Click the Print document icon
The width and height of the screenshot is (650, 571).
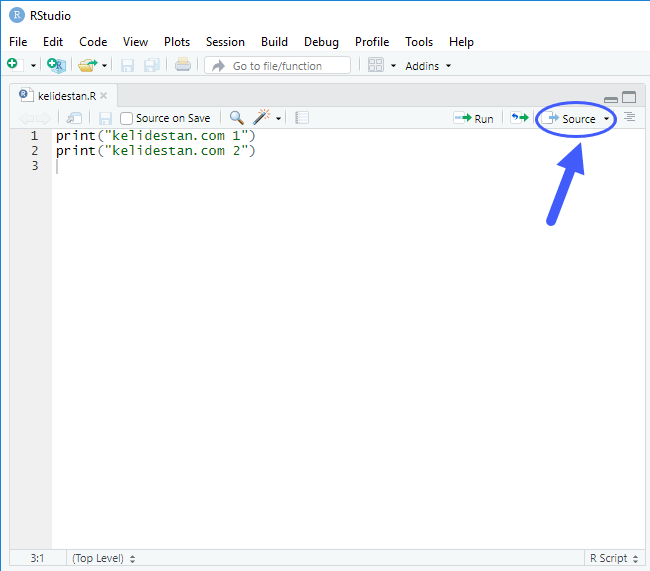[182, 65]
